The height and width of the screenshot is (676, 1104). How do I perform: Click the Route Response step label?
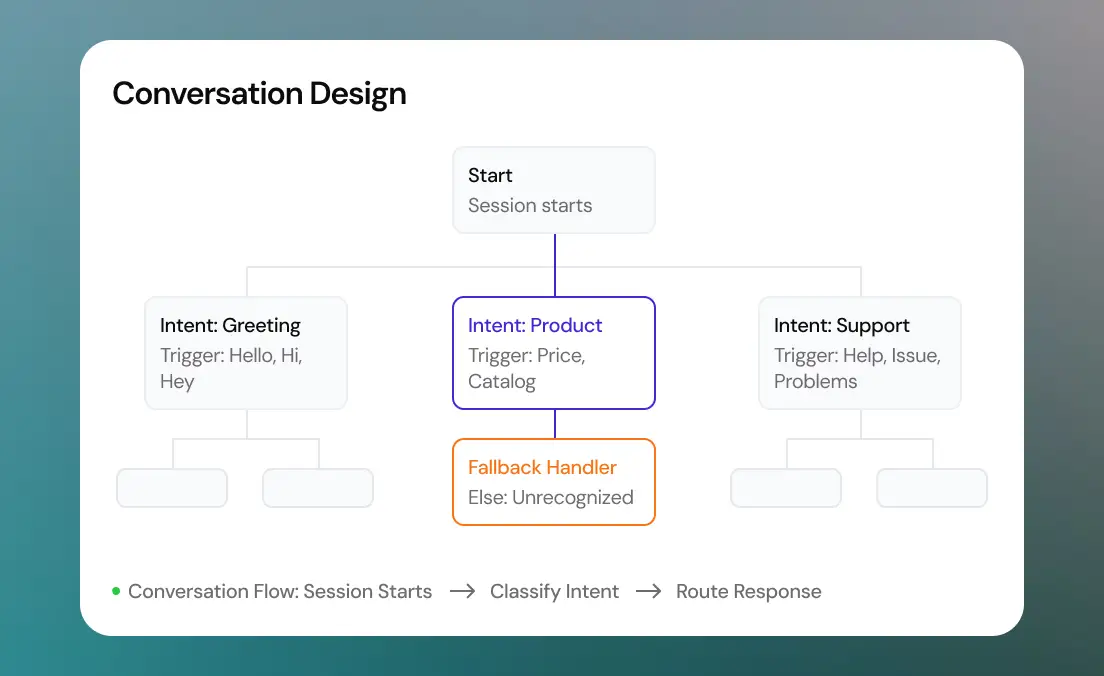(748, 592)
